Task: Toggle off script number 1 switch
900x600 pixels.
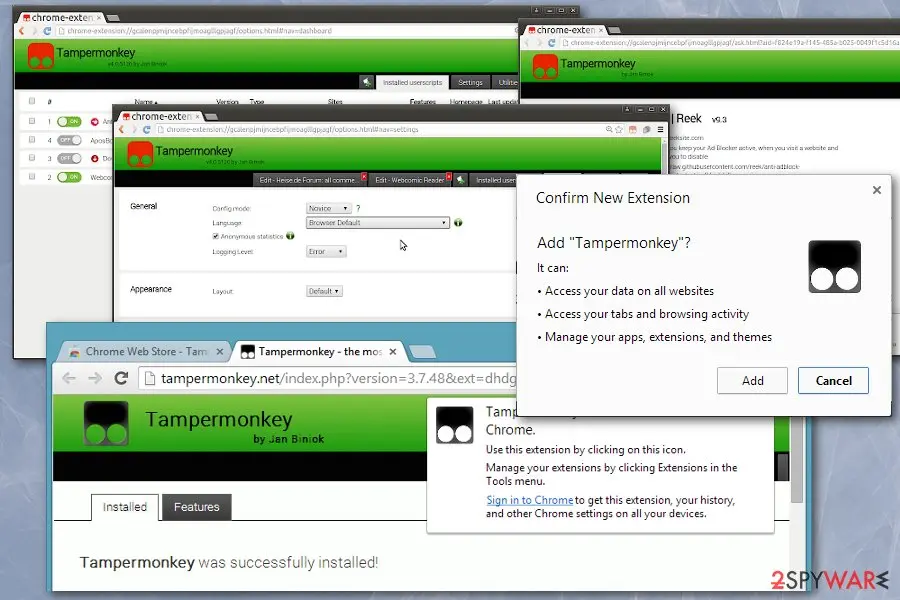Action: [69, 122]
